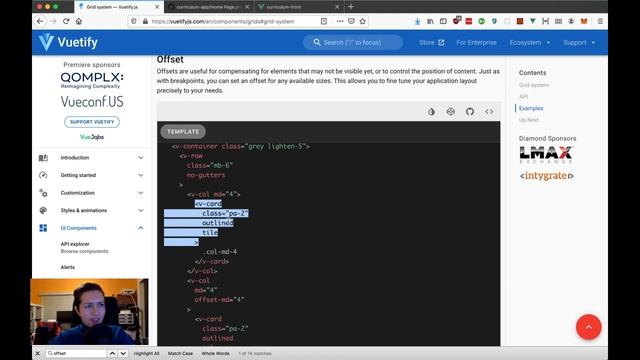Jump to Up Next in the contents list
This screenshot has height=360, width=640.
pos(529,120)
